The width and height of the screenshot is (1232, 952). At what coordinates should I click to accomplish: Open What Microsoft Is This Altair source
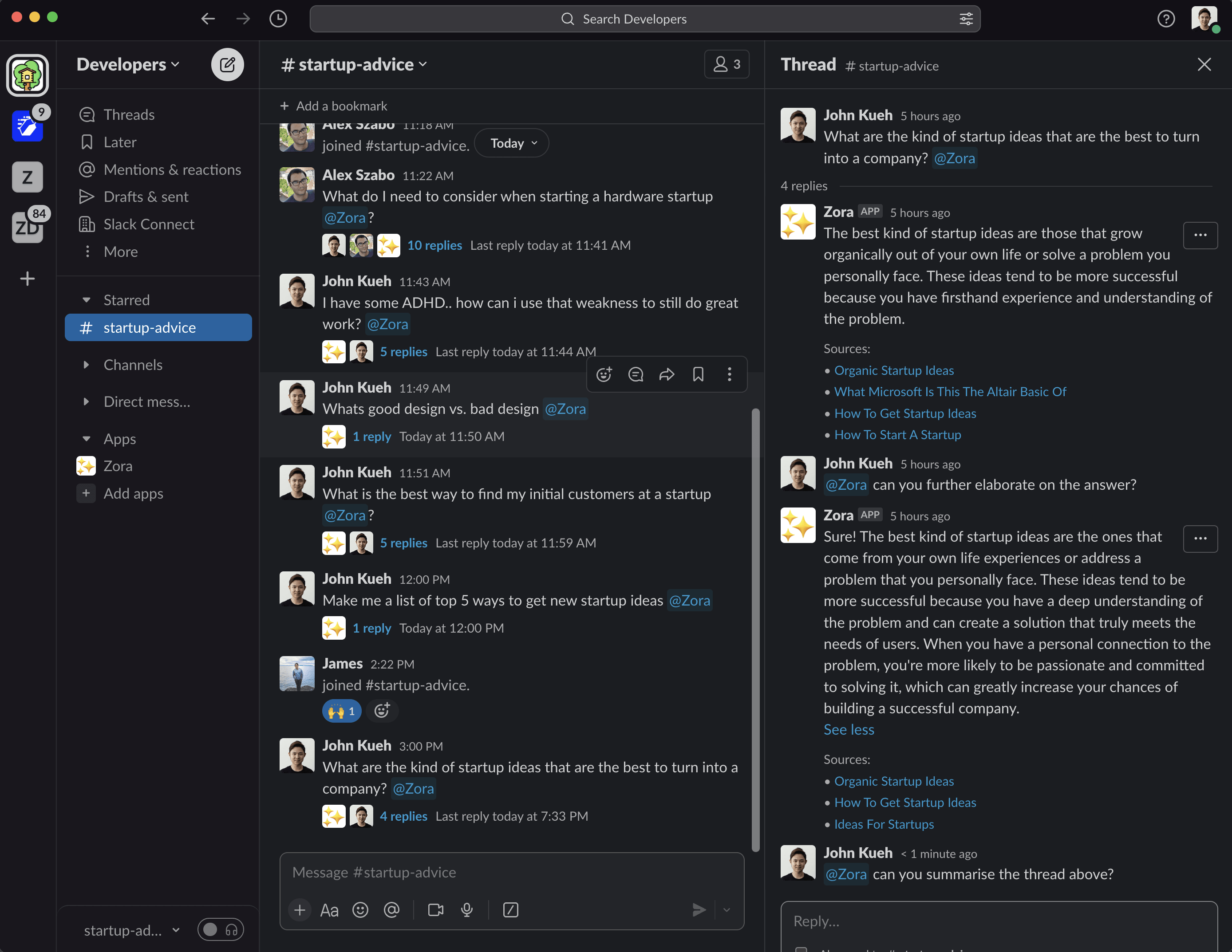950,391
